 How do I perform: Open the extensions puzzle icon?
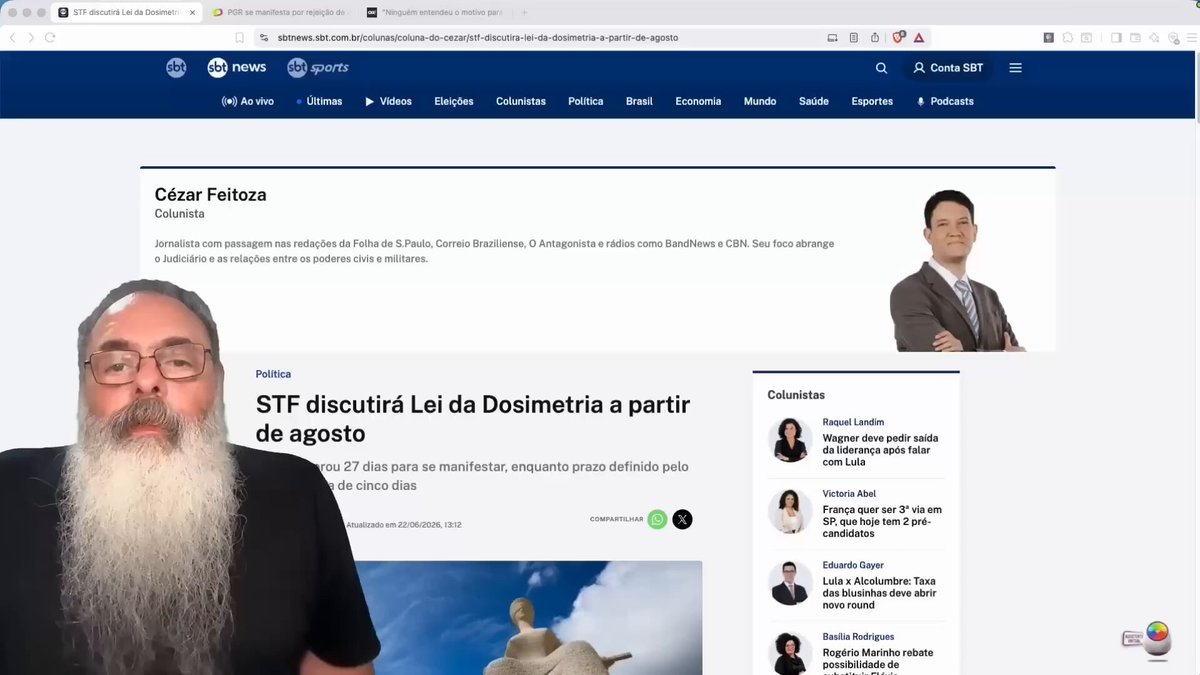point(1068,37)
